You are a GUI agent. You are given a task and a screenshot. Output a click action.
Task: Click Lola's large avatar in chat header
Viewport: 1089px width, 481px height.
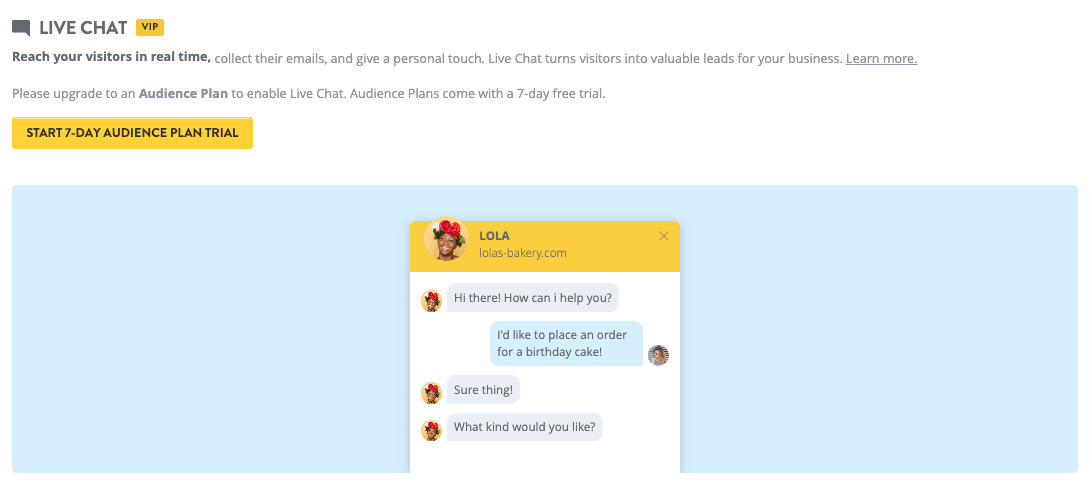[x=446, y=240]
